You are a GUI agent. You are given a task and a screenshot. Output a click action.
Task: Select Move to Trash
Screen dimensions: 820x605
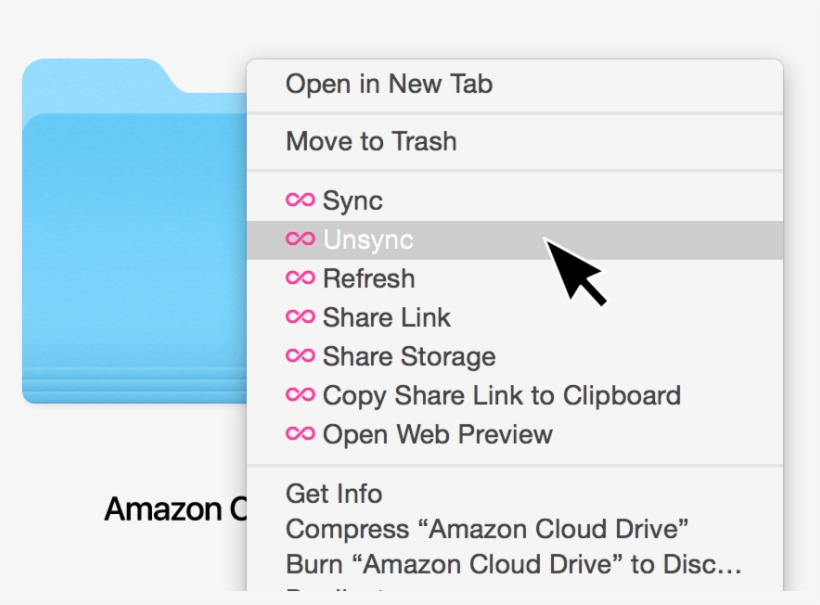370,141
